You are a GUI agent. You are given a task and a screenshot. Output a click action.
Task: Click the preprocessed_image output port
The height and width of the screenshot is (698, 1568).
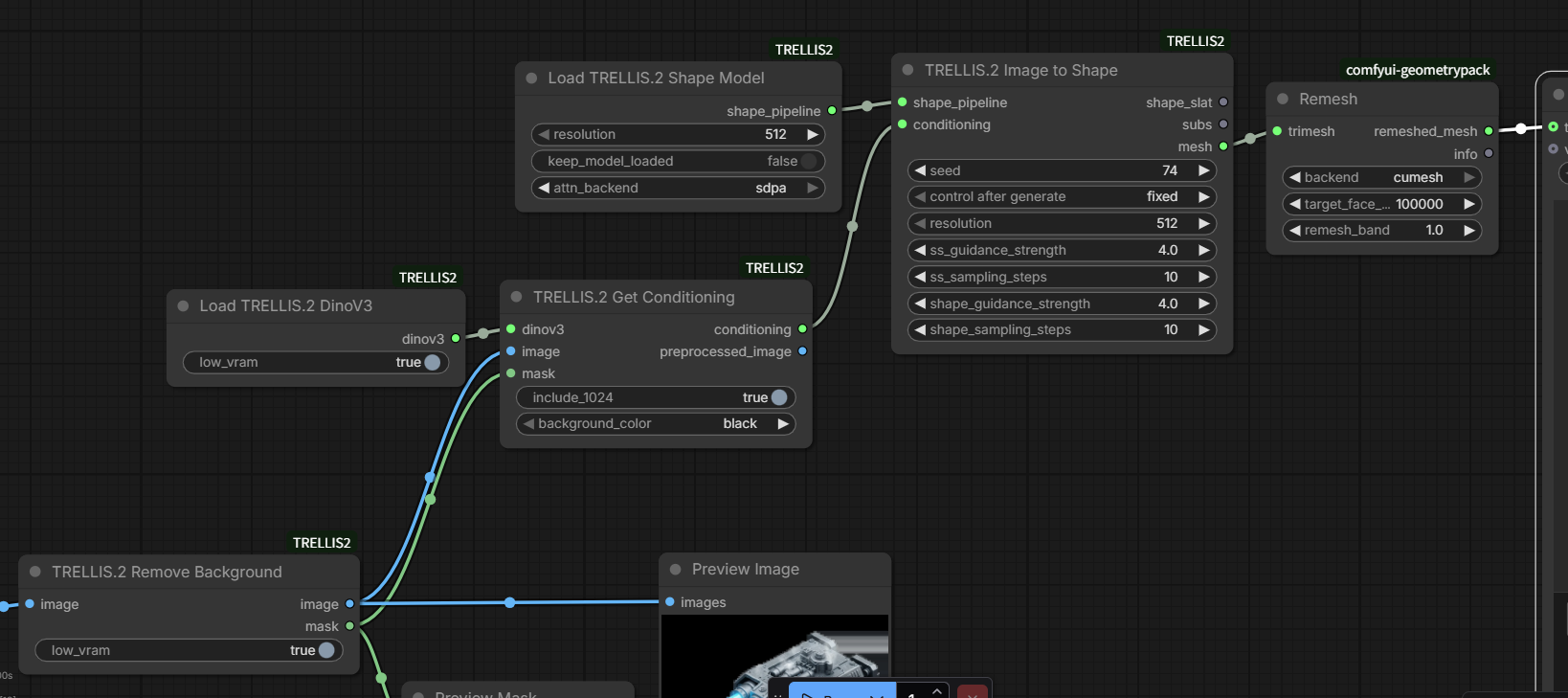[802, 351]
